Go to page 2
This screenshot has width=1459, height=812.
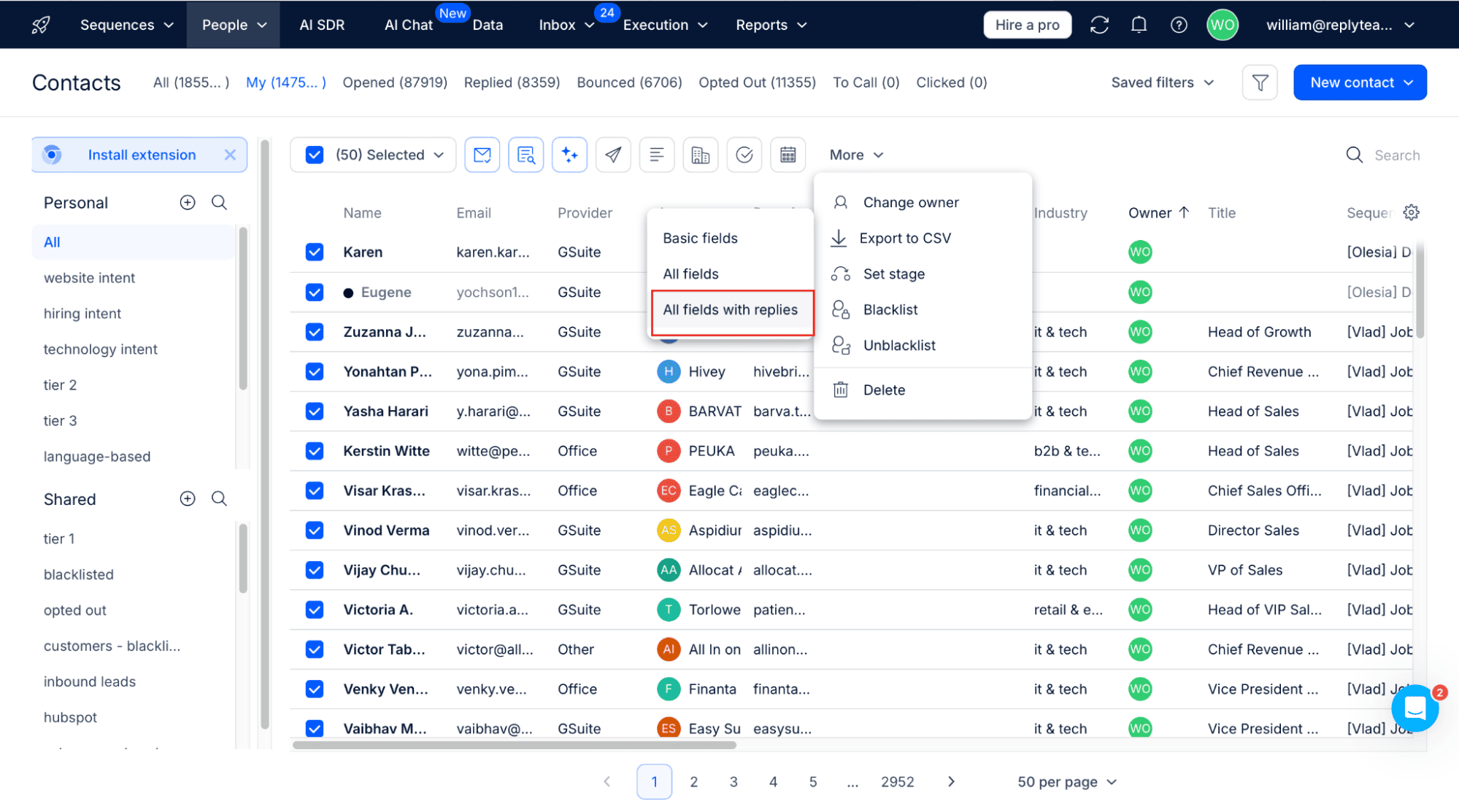693,781
